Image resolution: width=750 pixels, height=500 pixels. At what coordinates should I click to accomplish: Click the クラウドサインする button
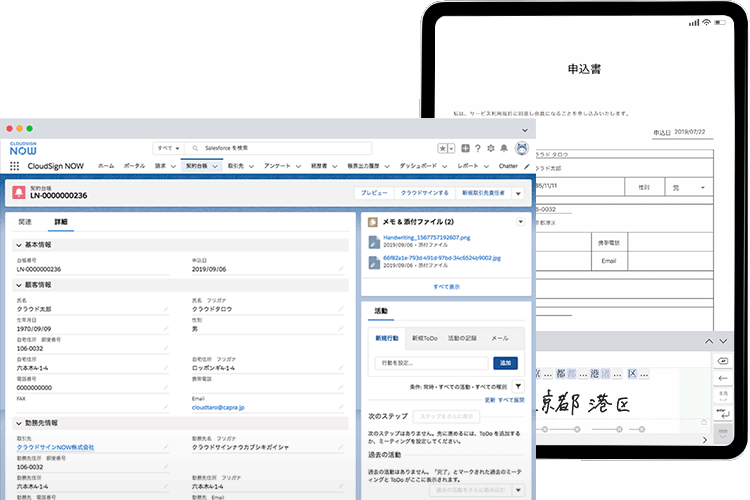(x=425, y=193)
